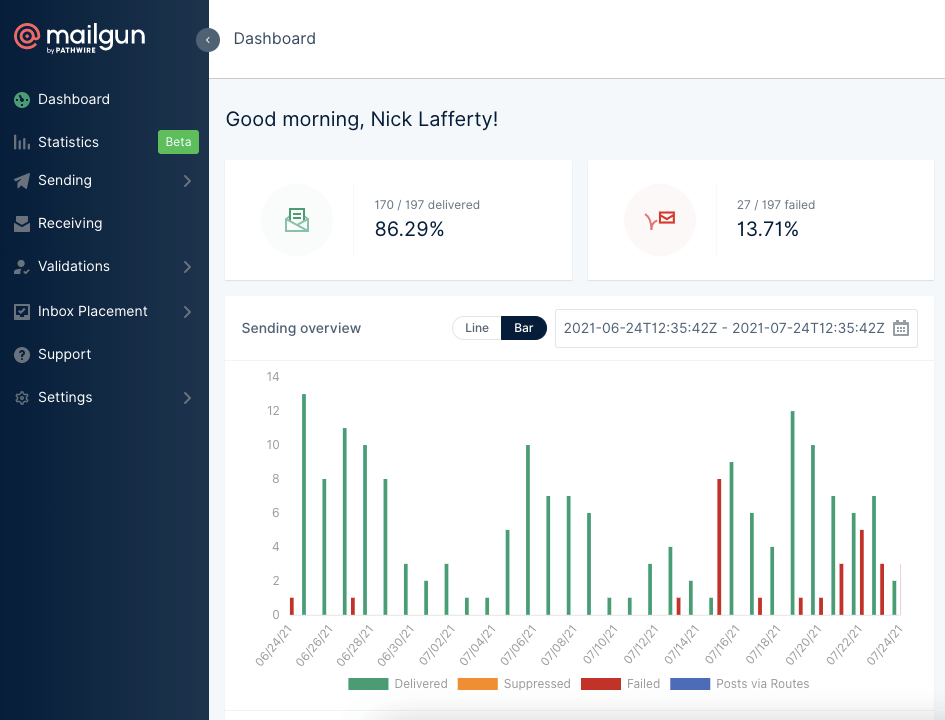Open the Dashboard from the sidebar icon
Image resolution: width=945 pixels, height=720 pixels.
21,99
